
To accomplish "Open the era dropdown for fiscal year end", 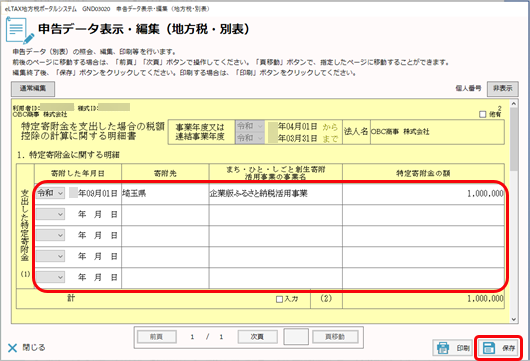I will (250, 138).
